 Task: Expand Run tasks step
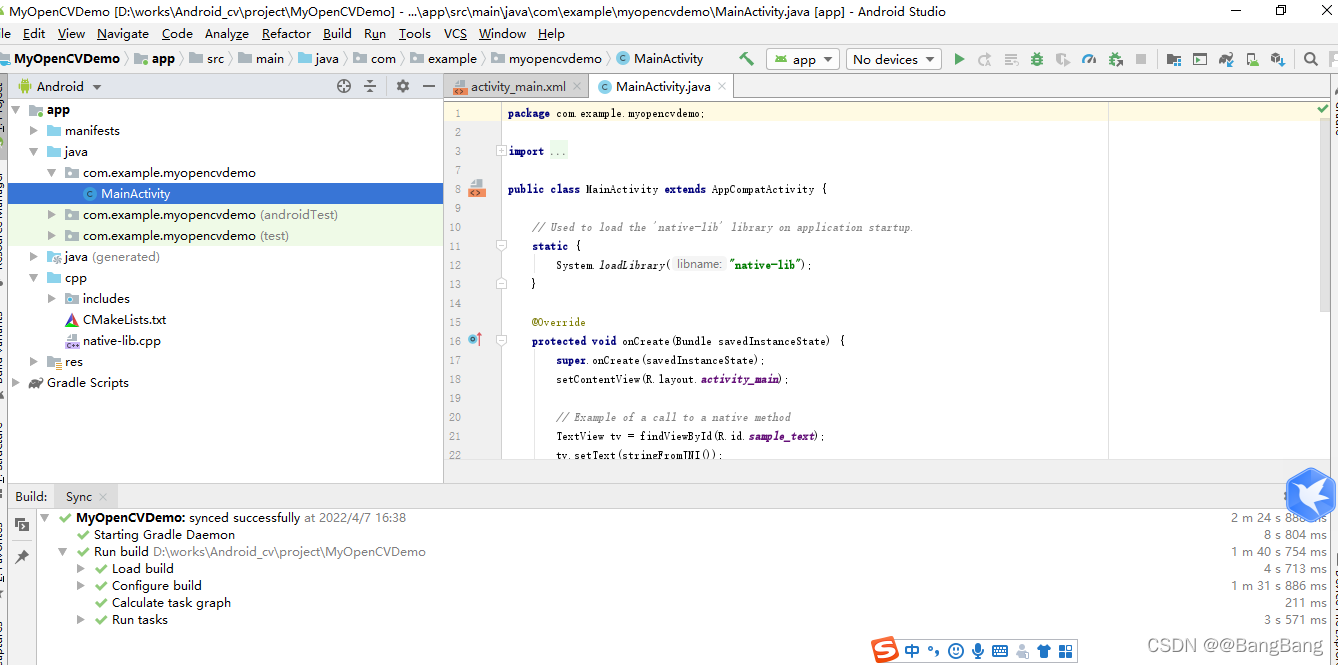(81, 620)
